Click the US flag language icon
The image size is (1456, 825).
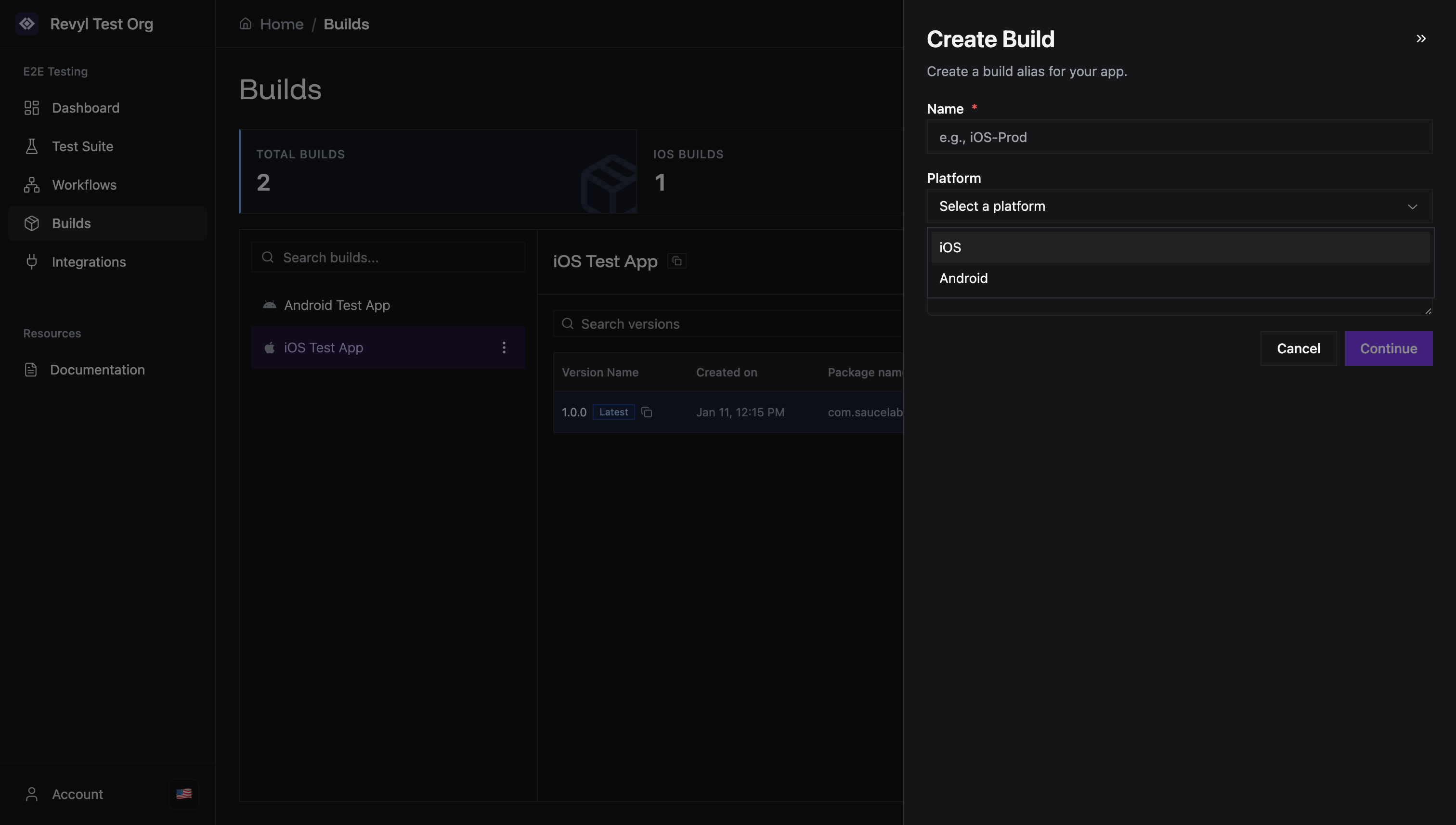[183, 794]
